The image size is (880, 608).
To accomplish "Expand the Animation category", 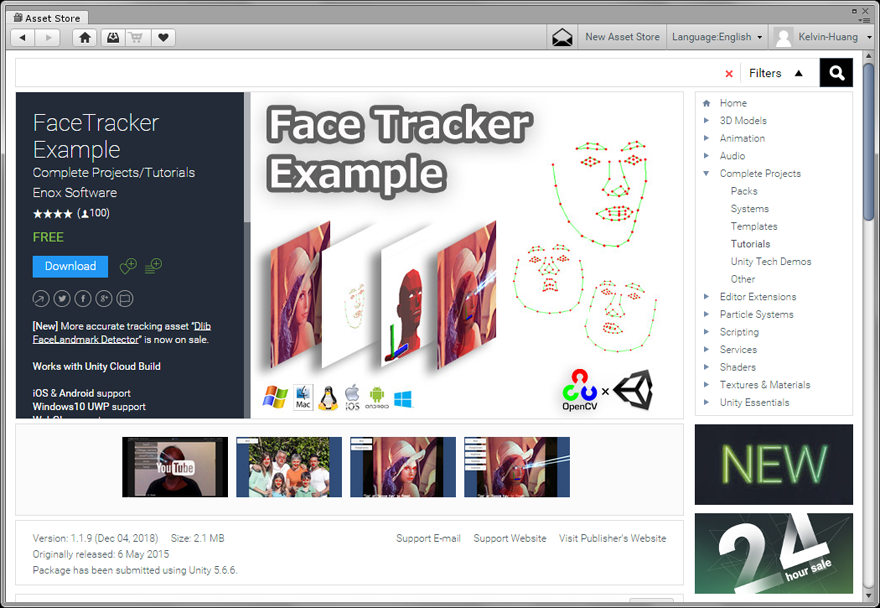I will (x=706, y=138).
